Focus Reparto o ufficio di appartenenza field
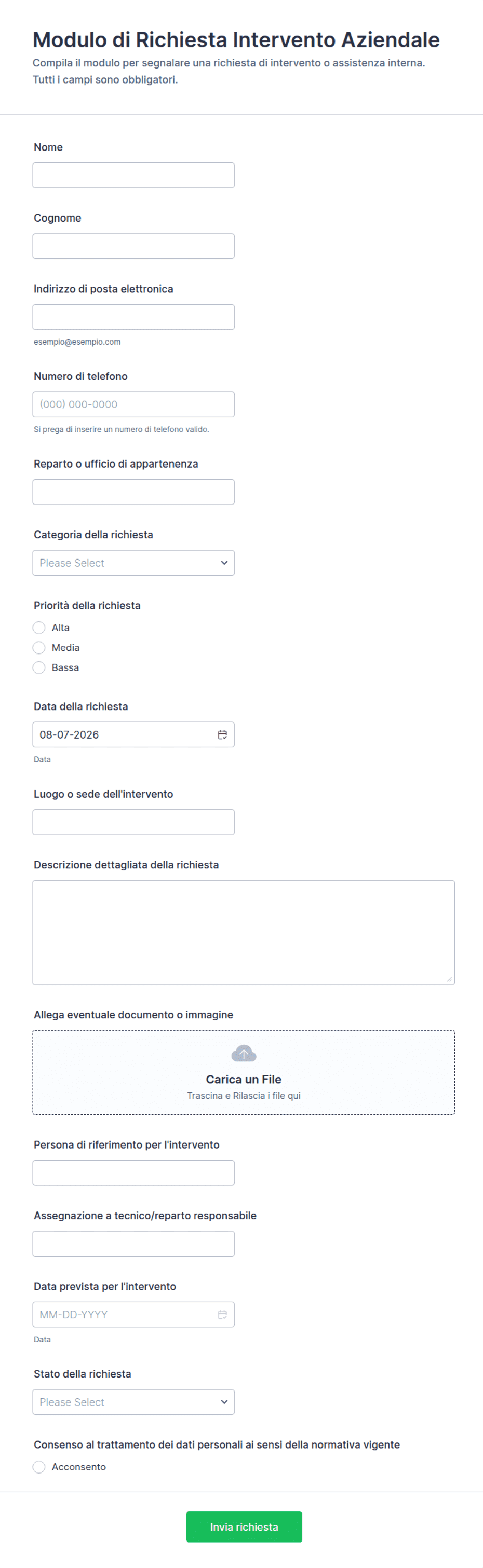Screen dimensions: 483x1568 pyautogui.click(x=133, y=492)
